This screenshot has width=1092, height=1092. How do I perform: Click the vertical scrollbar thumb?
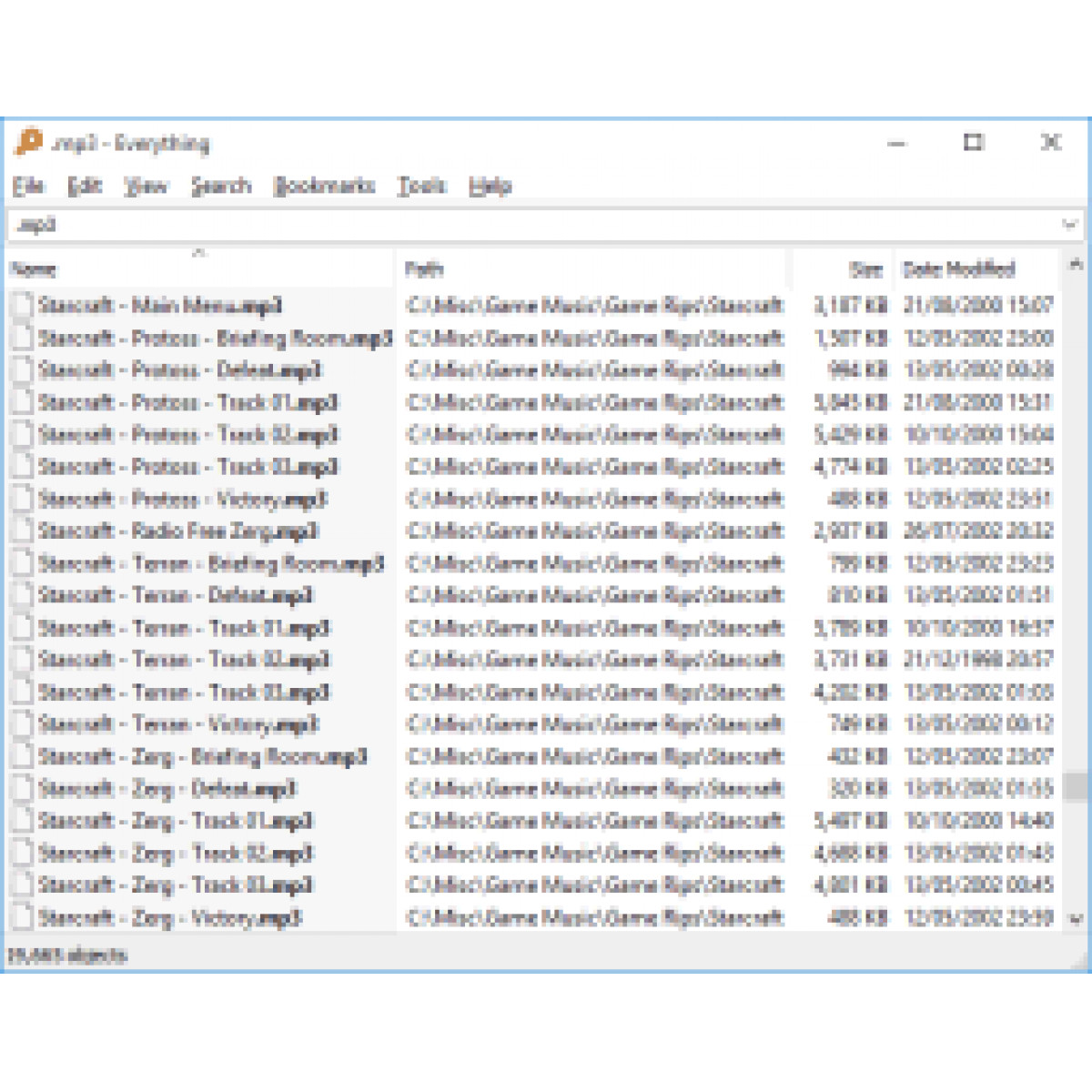1075,785
